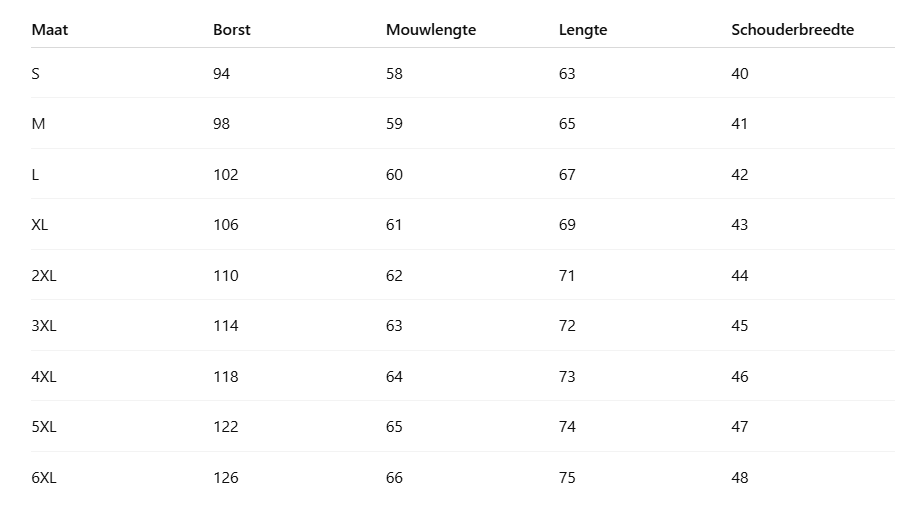Click the S size row label
Viewport: 897px width, 526px height.
click(36, 74)
